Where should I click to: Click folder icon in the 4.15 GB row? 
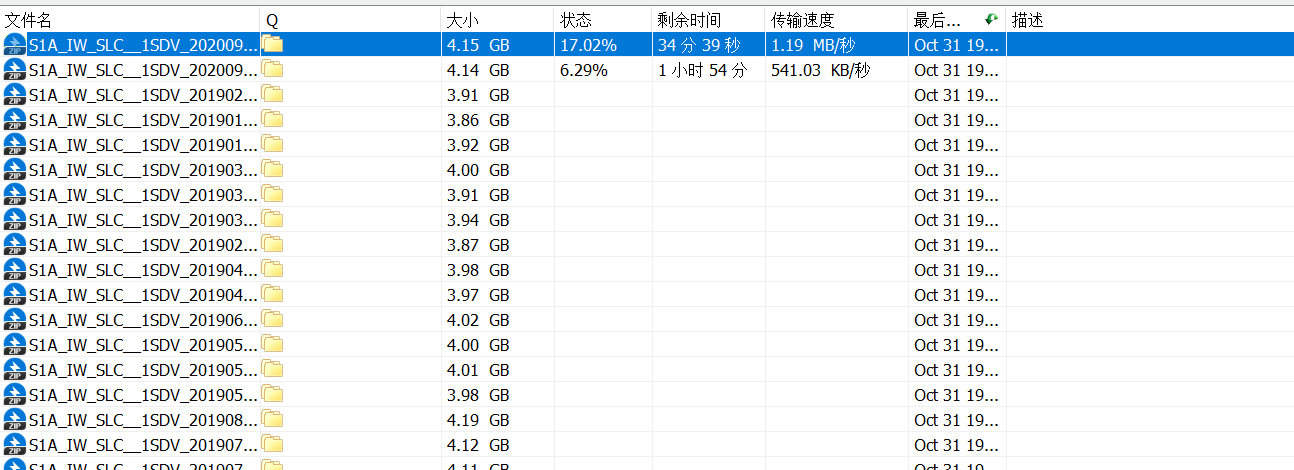pos(273,44)
